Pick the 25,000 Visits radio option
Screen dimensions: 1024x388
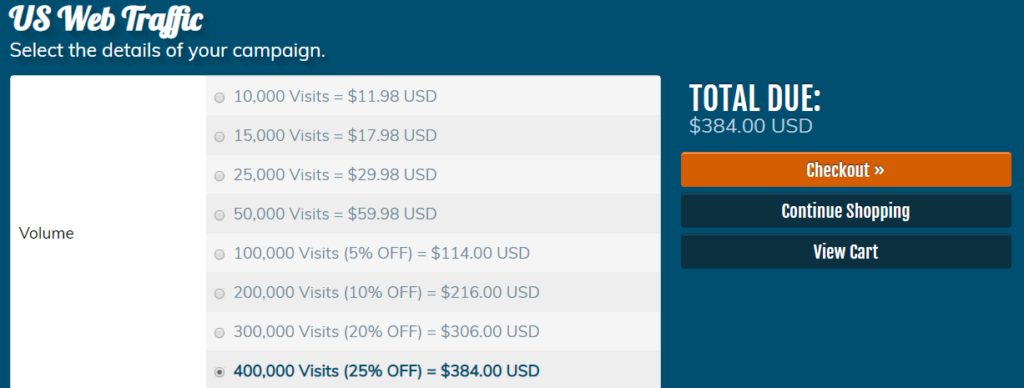coord(219,176)
